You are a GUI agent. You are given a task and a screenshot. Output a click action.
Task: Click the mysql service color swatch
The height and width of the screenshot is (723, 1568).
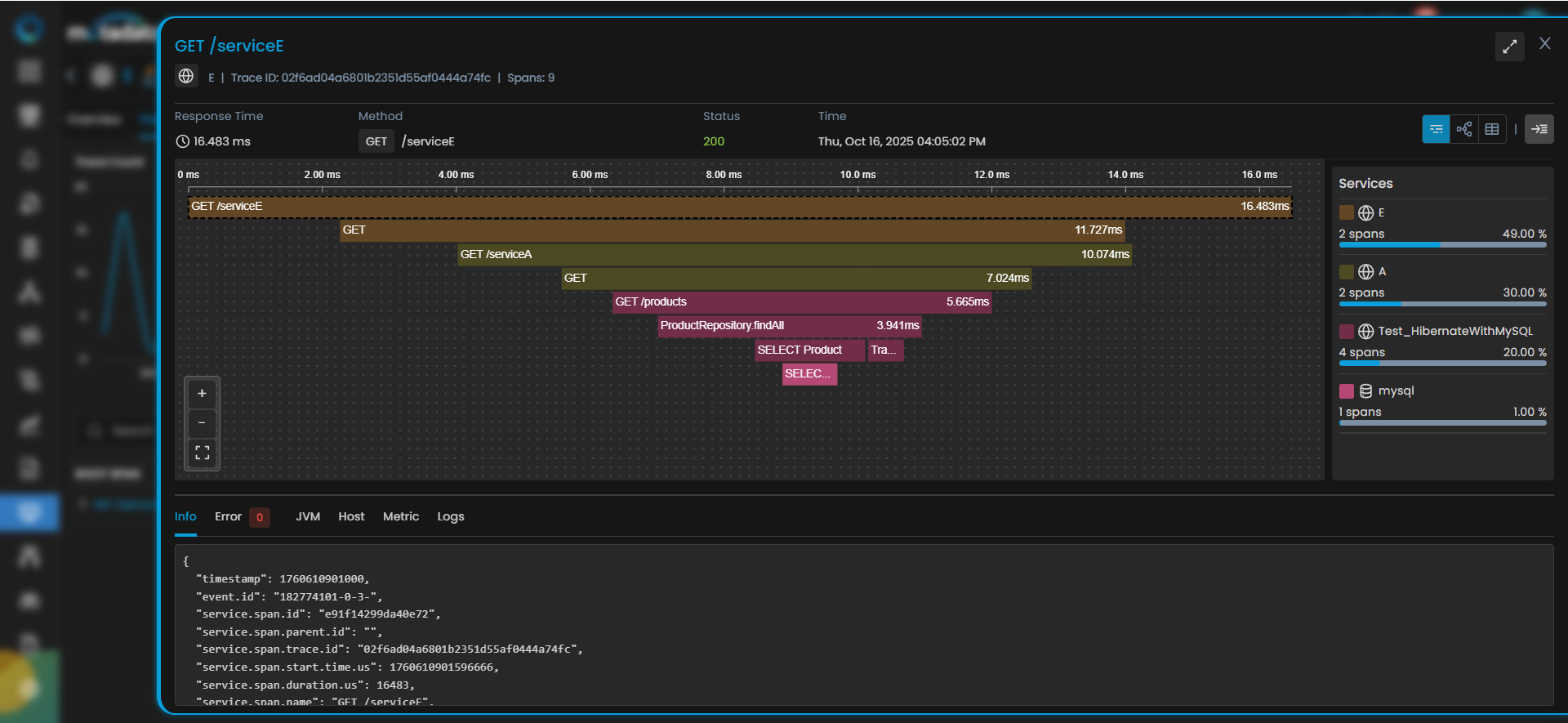pos(1347,391)
